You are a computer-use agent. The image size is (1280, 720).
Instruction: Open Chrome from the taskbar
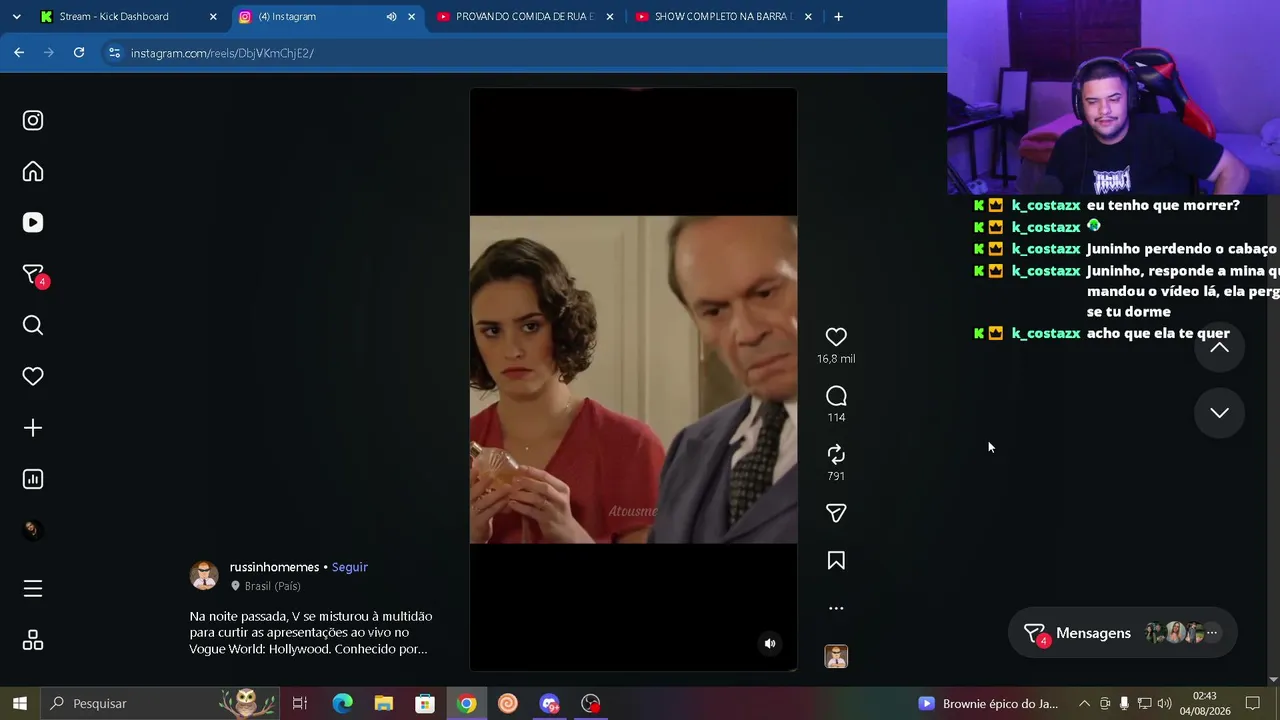(x=466, y=703)
